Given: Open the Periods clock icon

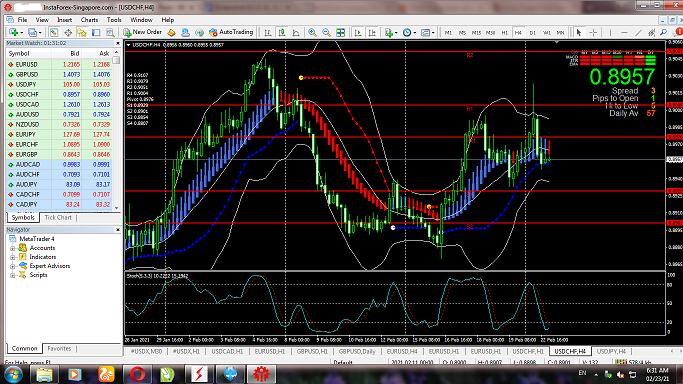Looking at the screenshot, I should pyautogui.click(x=407, y=32).
